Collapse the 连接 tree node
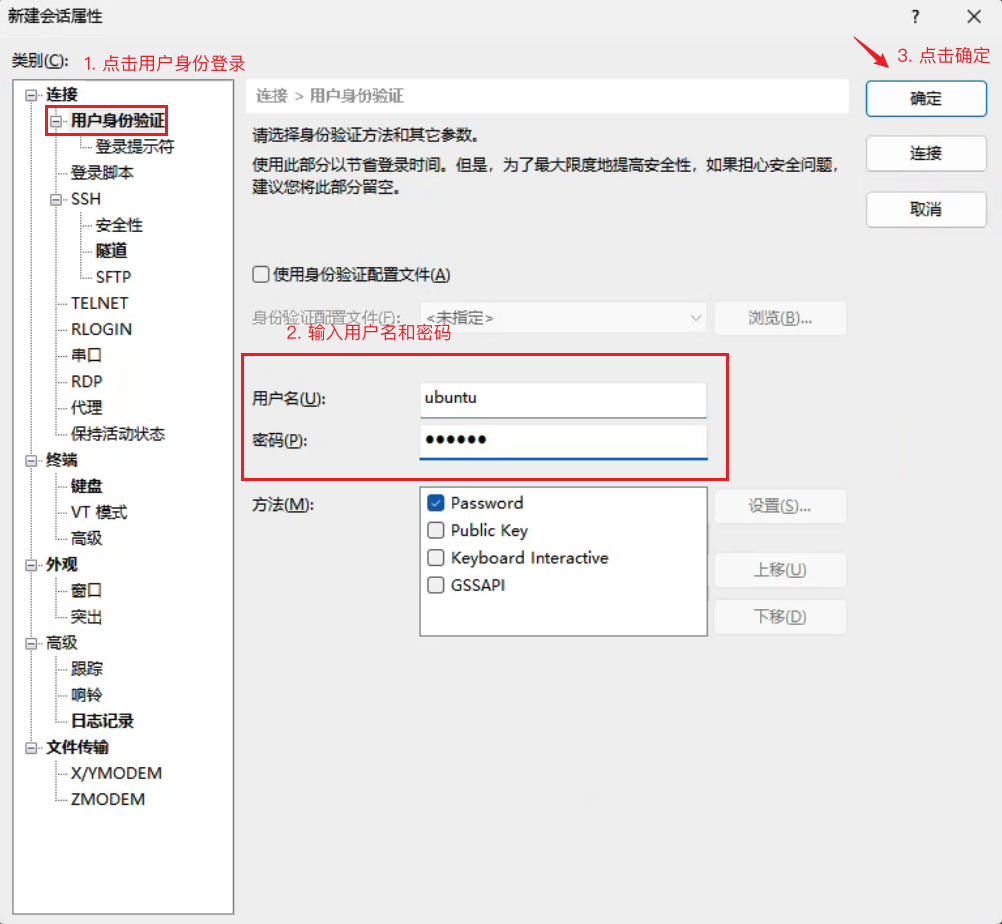This screenshot has height=924, width=1002. (31, 95)
